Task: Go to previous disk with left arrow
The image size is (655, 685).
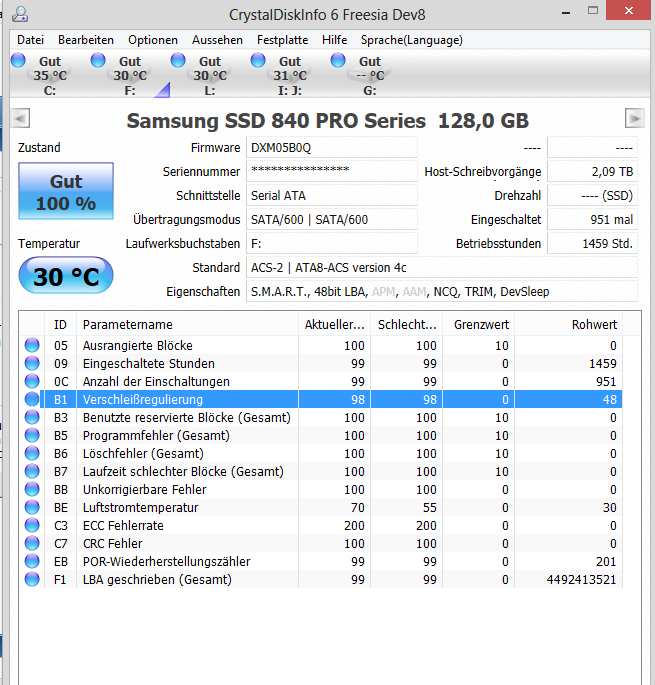Action: click(x=20, y=118)
